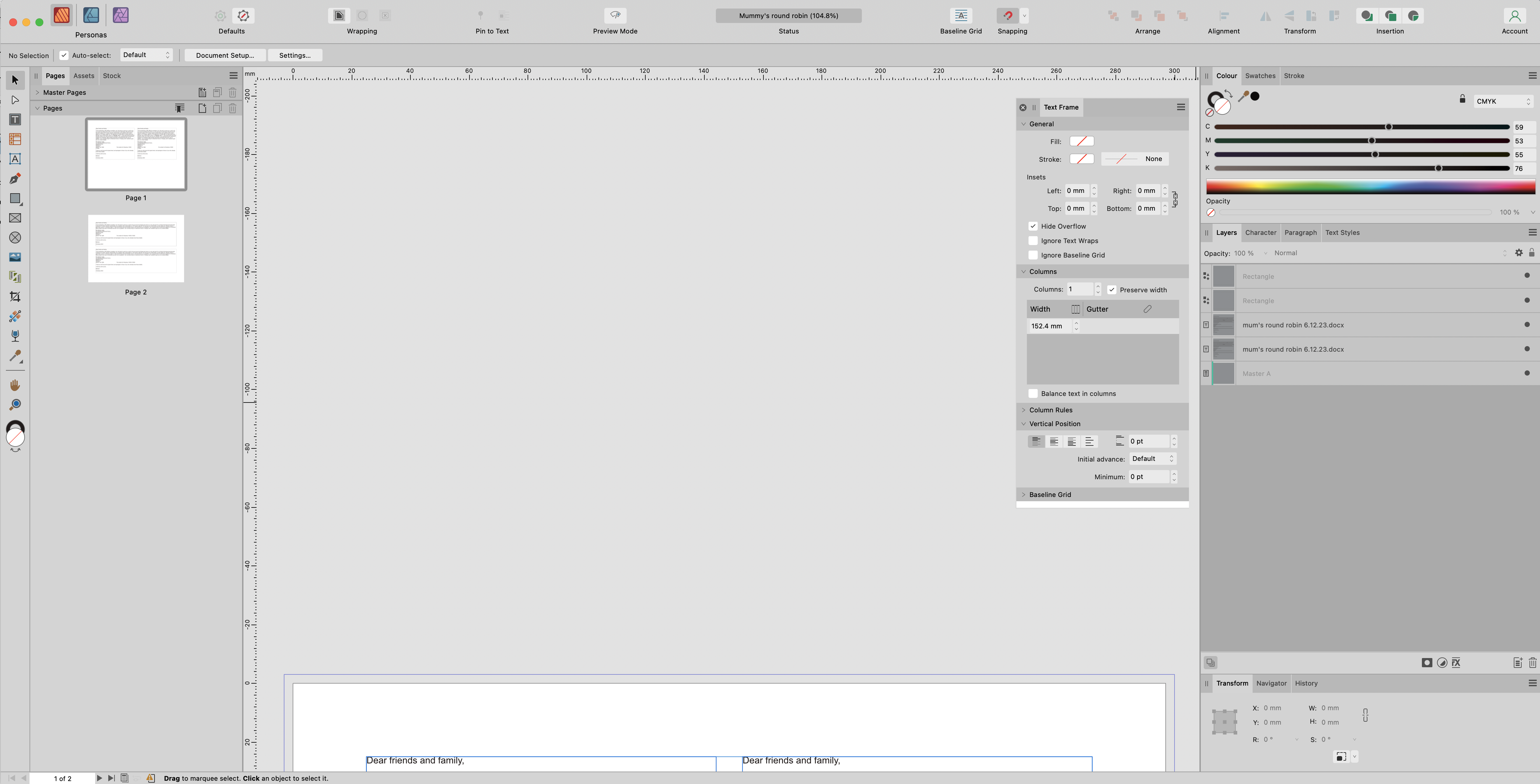Switch to the Swatches tab
This screenshot has width=1540, height=784.
pyautogui.click(x=1259, y=76)
